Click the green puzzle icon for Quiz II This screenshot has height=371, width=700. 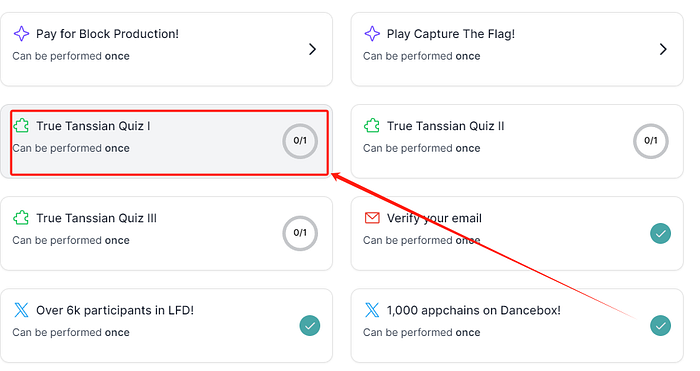372,126
